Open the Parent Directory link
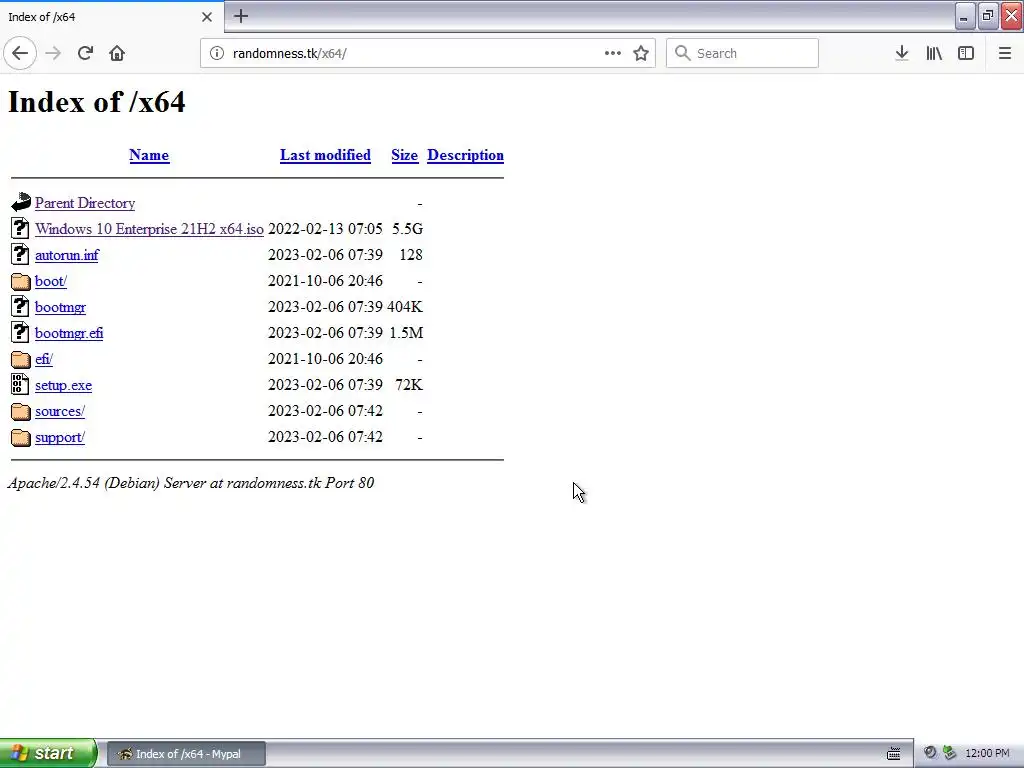 (x=85, y=203)
